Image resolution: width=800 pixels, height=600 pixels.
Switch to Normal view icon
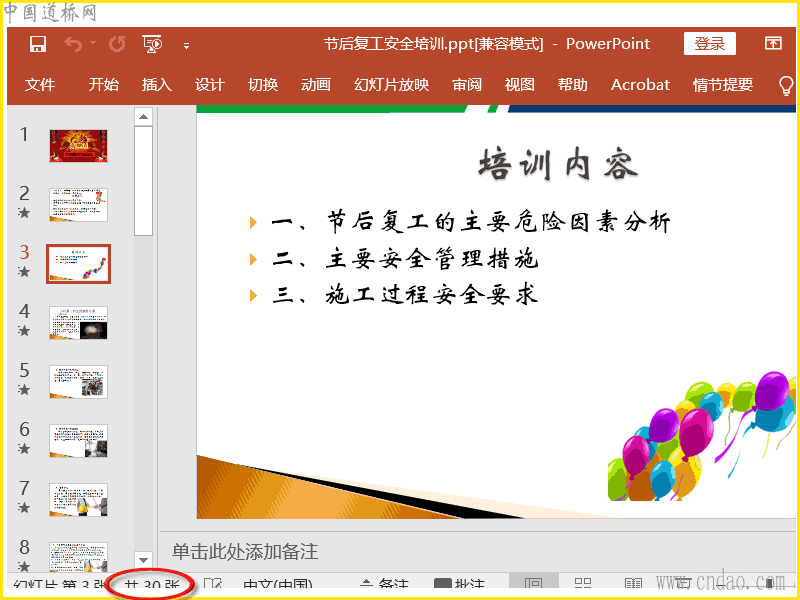(534, 584)
